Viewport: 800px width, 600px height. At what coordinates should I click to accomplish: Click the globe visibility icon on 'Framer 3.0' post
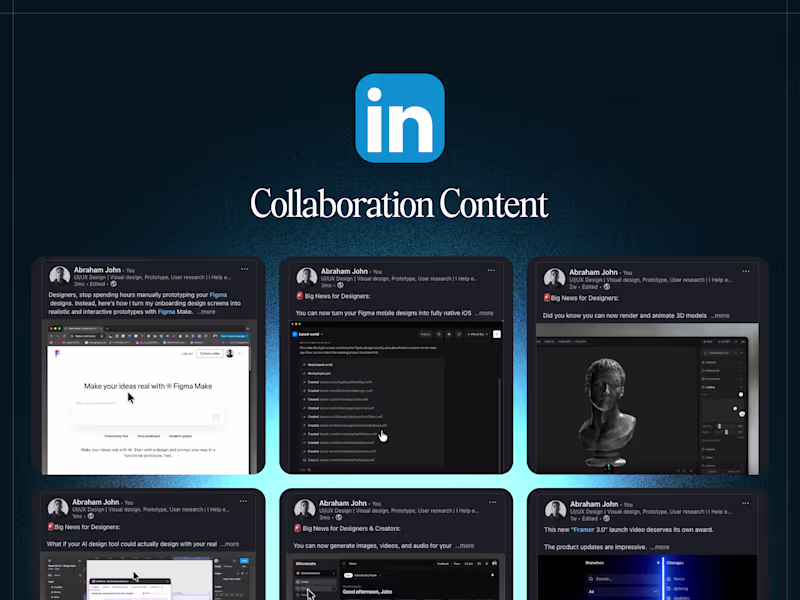[x=607, y=518]
